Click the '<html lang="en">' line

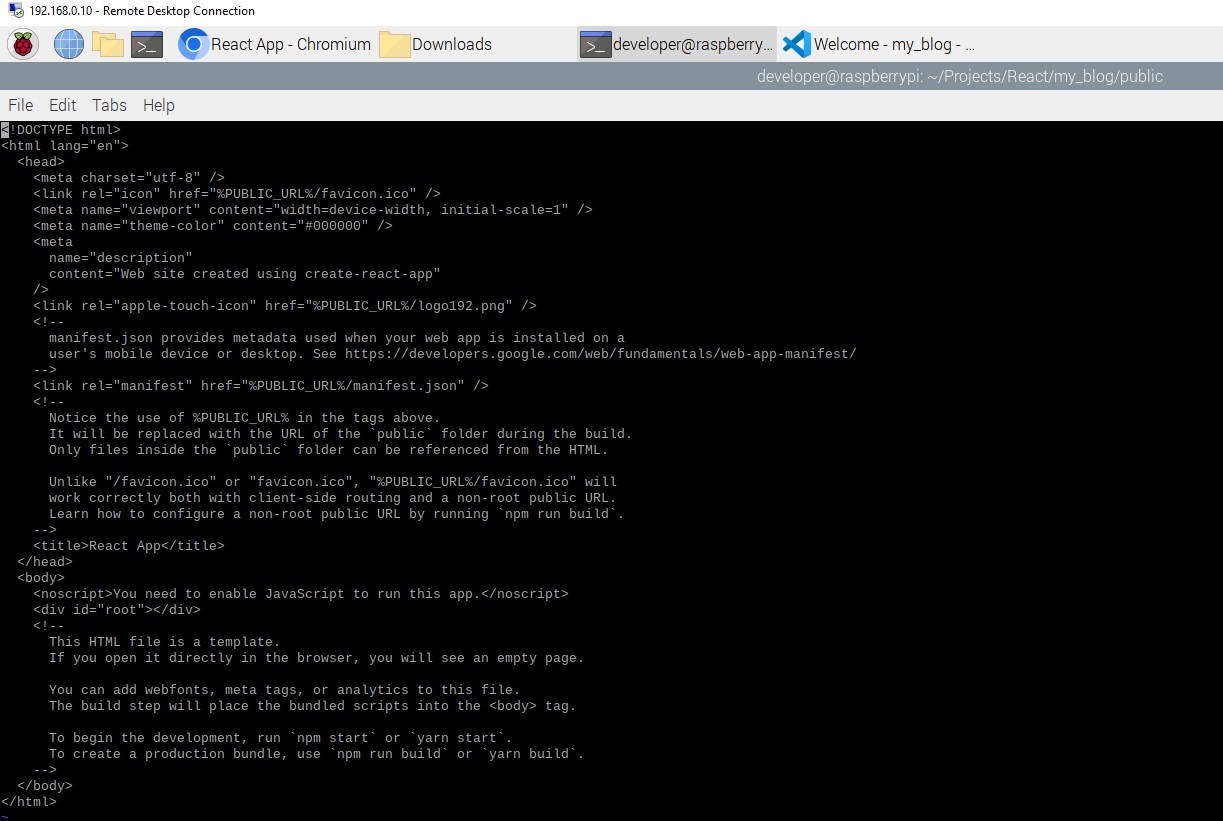pyautogui.click(x=65, y=146)
